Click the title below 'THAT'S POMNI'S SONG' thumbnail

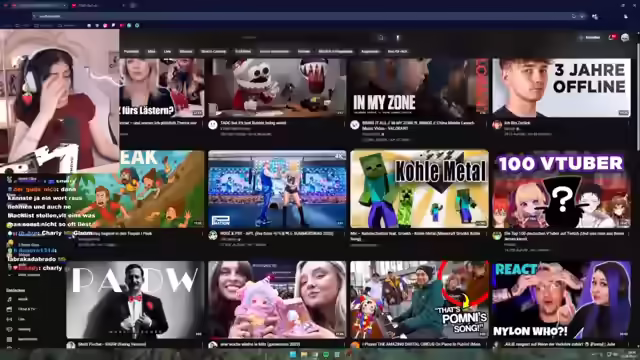click(x=421, y=344)
